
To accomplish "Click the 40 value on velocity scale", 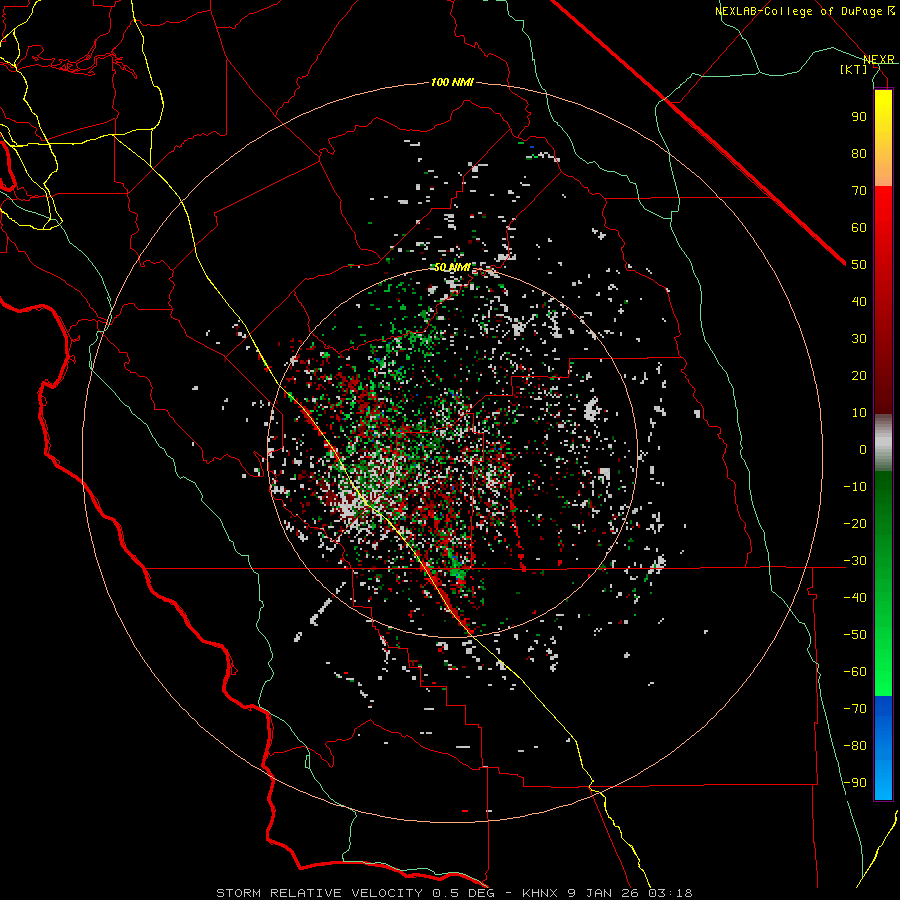I will (x=859, y=301).
